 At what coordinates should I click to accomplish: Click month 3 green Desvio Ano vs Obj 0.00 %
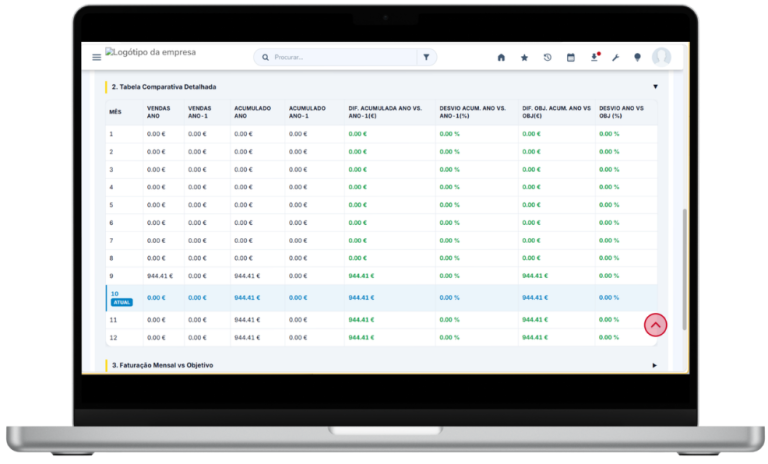click(609, 170)
